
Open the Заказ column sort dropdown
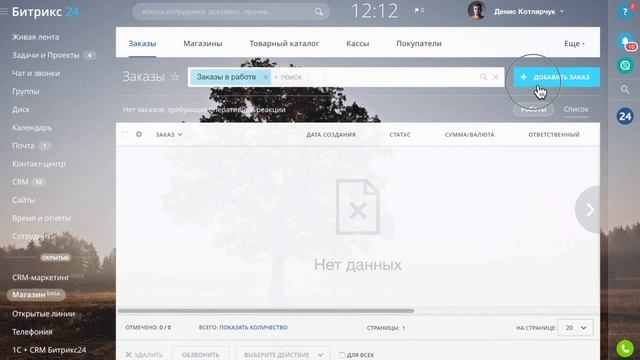pyautogui.click(x=169, y=134)
